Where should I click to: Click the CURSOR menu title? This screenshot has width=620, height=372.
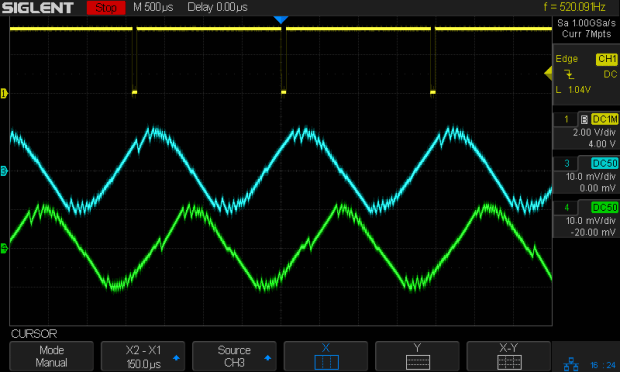[34, 334]
